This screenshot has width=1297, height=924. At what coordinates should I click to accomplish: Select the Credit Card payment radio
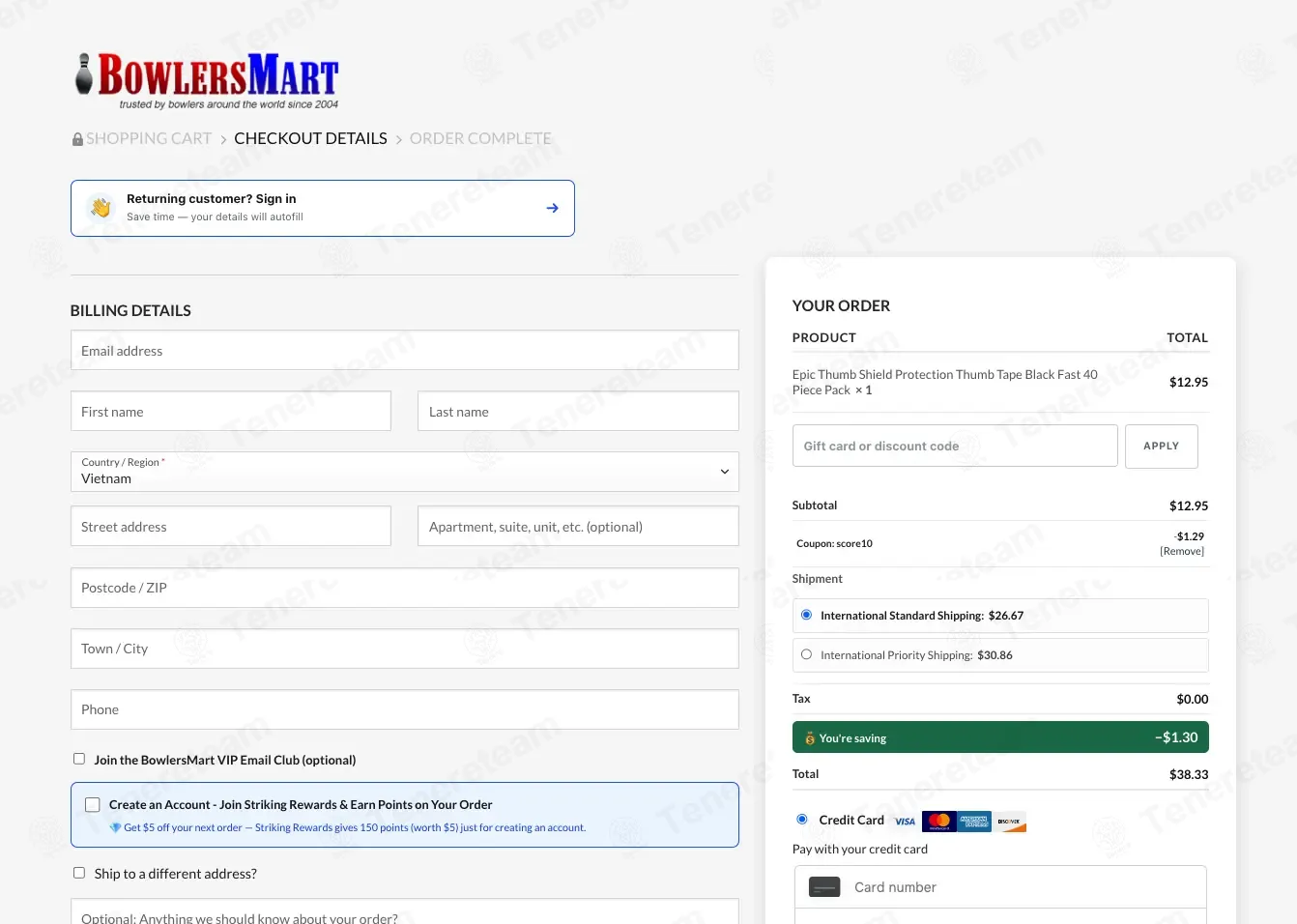click(801, 820)
